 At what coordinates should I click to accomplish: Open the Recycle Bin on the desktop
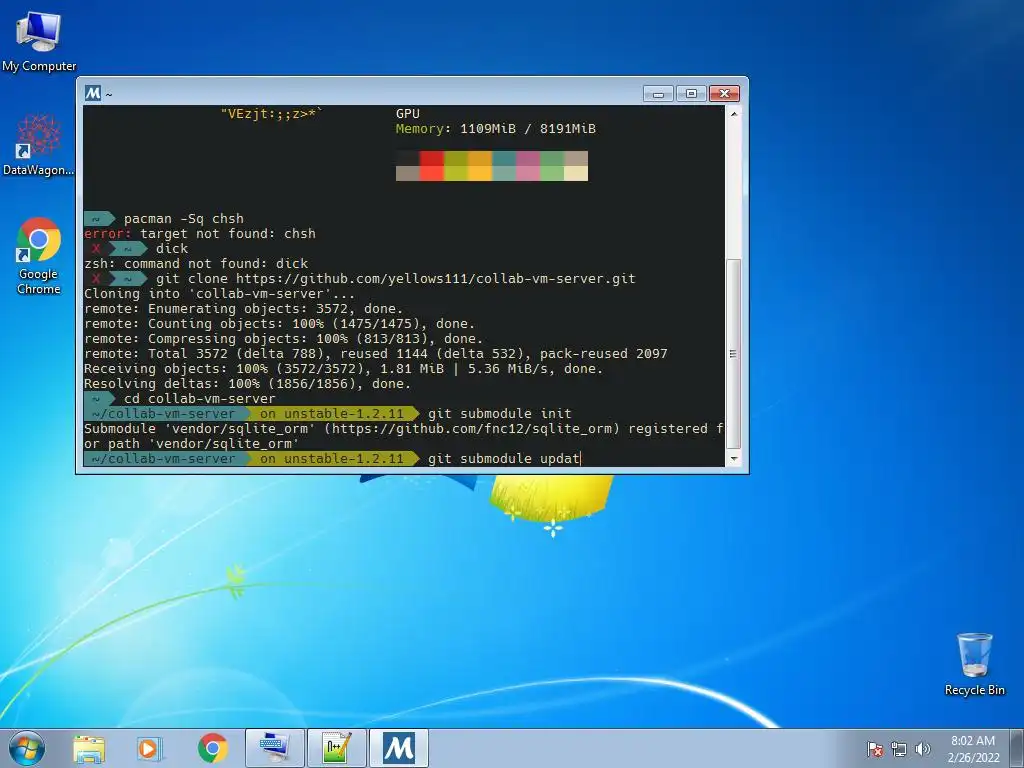(974, 664)
